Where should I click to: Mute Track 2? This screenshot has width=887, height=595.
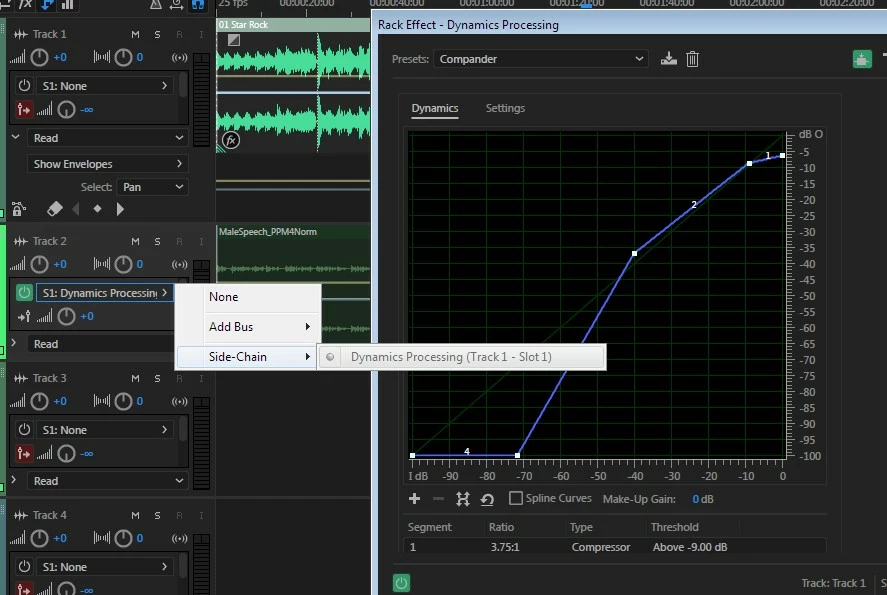point(135,242)
